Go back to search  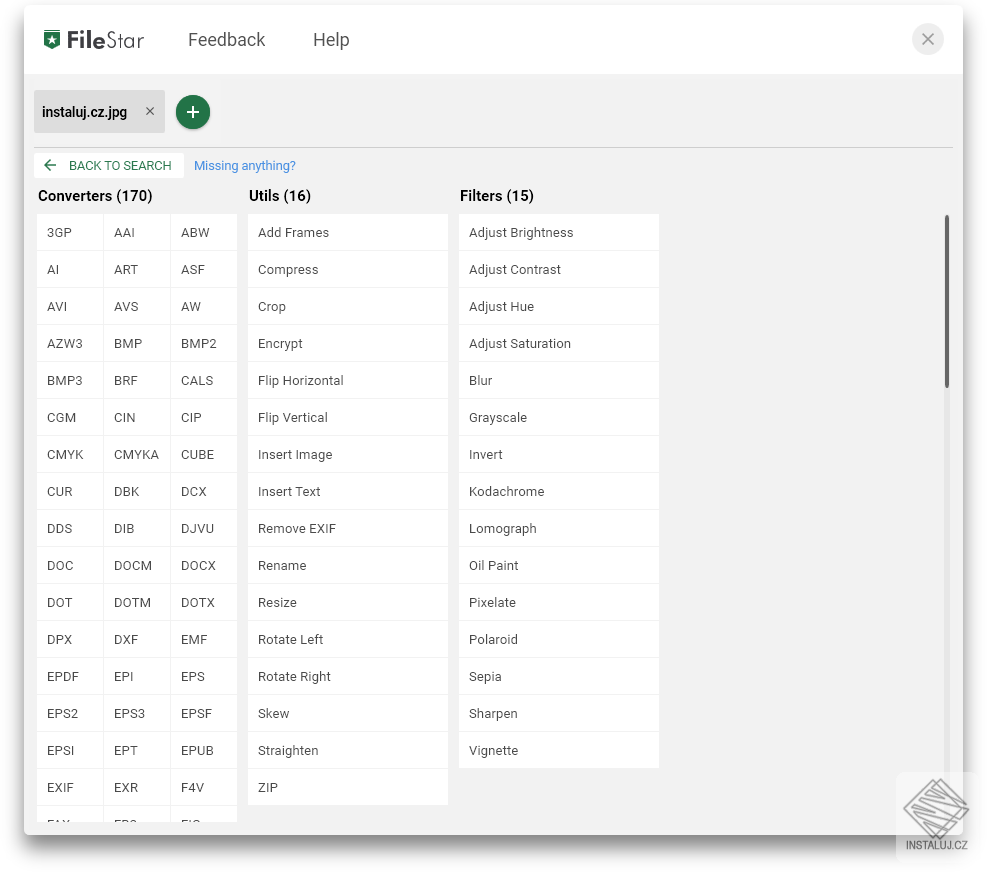coord(109,166)
